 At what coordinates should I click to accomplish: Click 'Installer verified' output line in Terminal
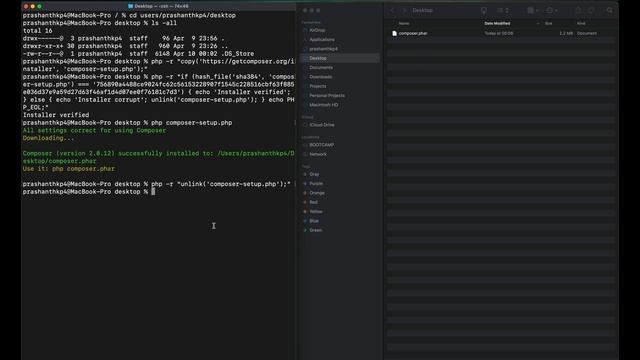[56, 115]
